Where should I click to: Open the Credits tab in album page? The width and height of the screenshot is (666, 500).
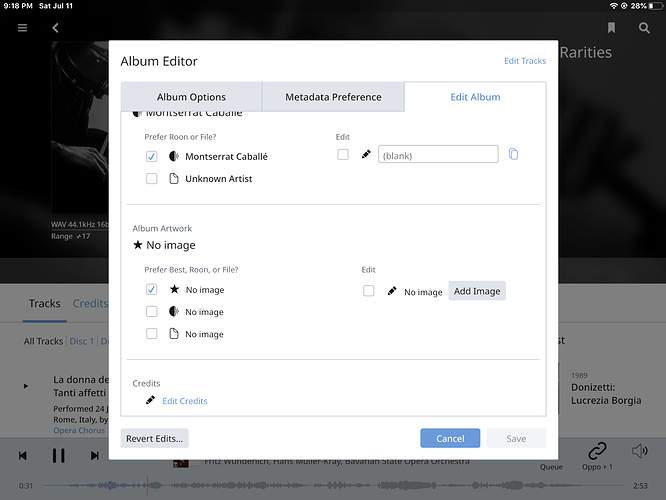[90, 303]
